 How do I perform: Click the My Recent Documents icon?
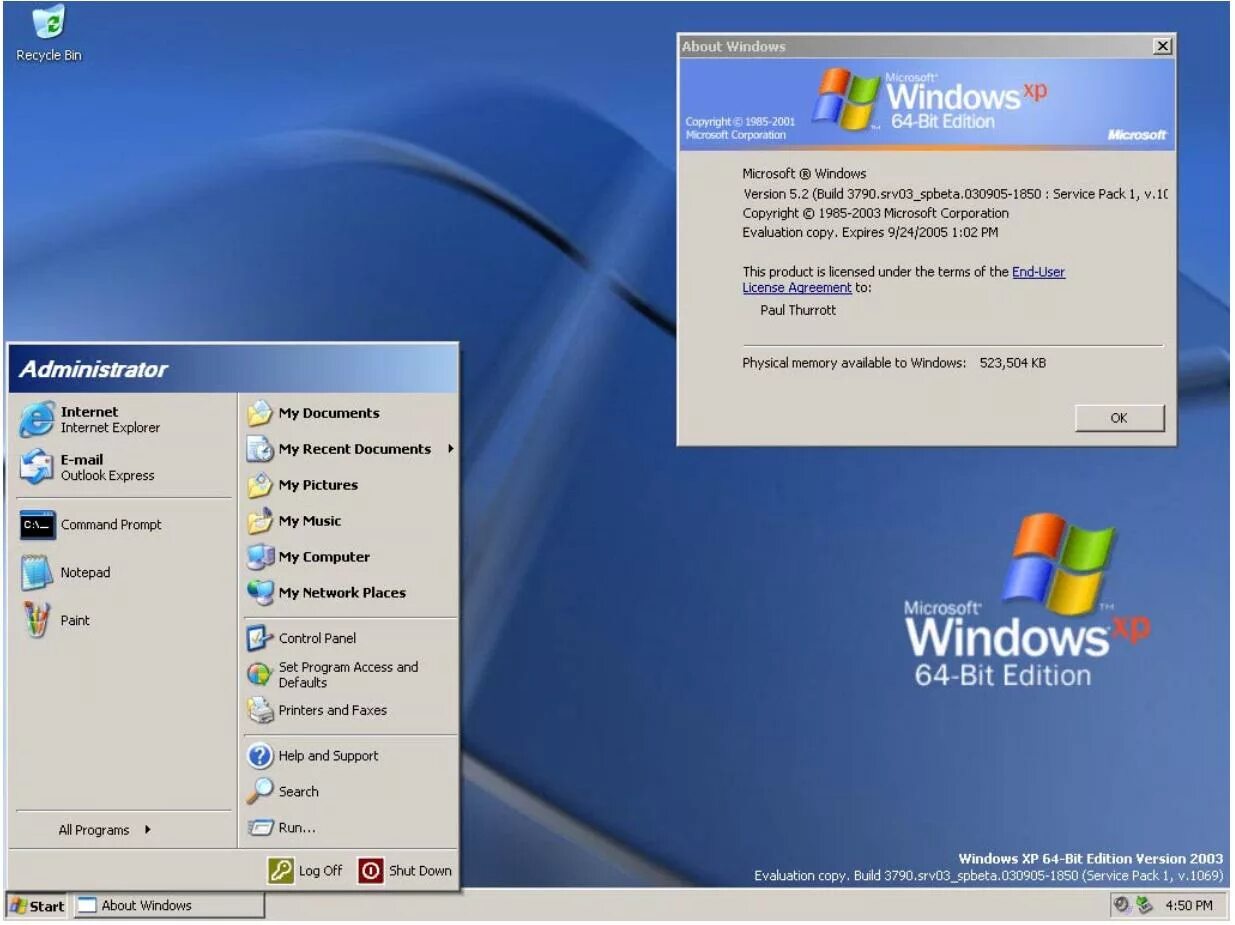260,449
